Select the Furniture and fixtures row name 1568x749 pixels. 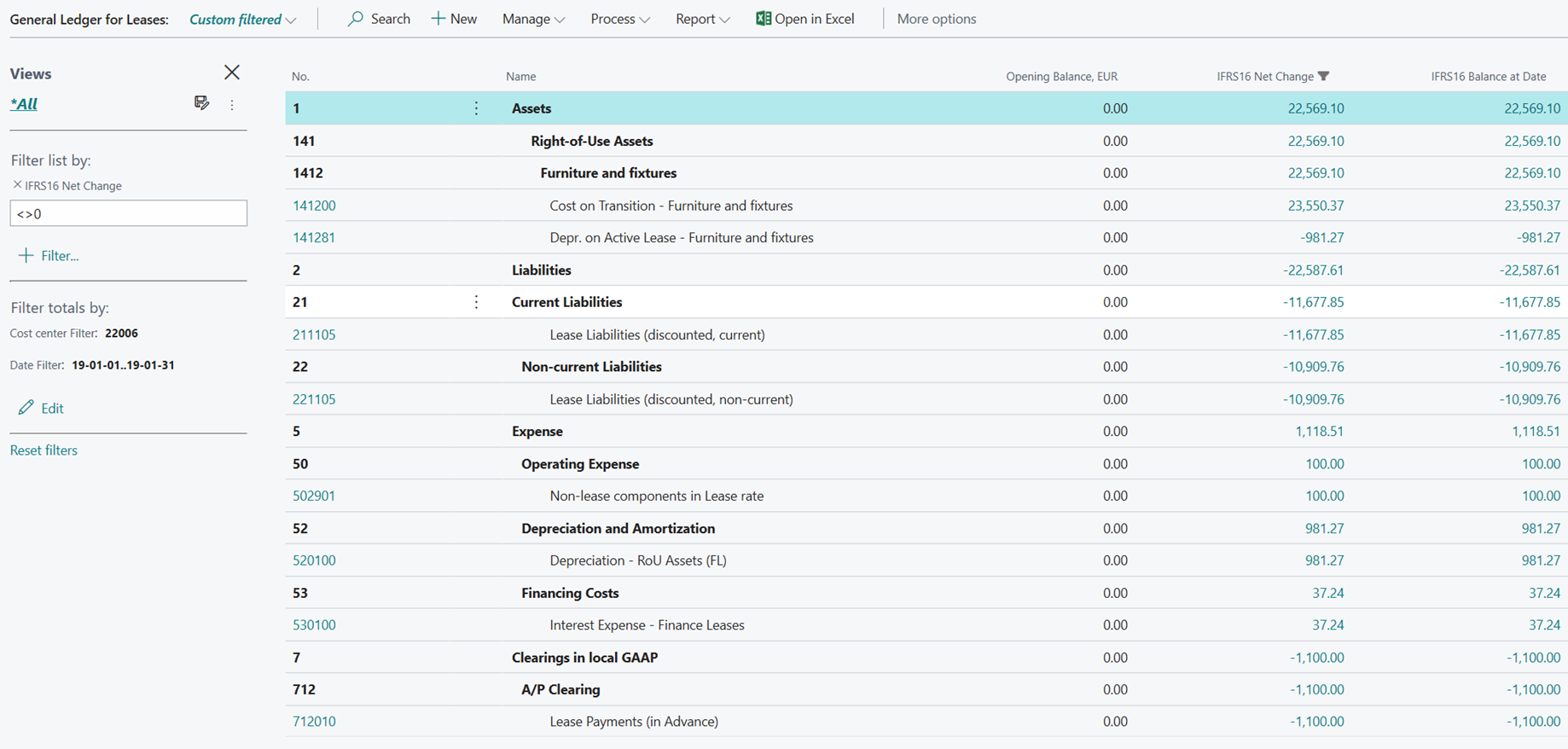click(x=608, y=173)
